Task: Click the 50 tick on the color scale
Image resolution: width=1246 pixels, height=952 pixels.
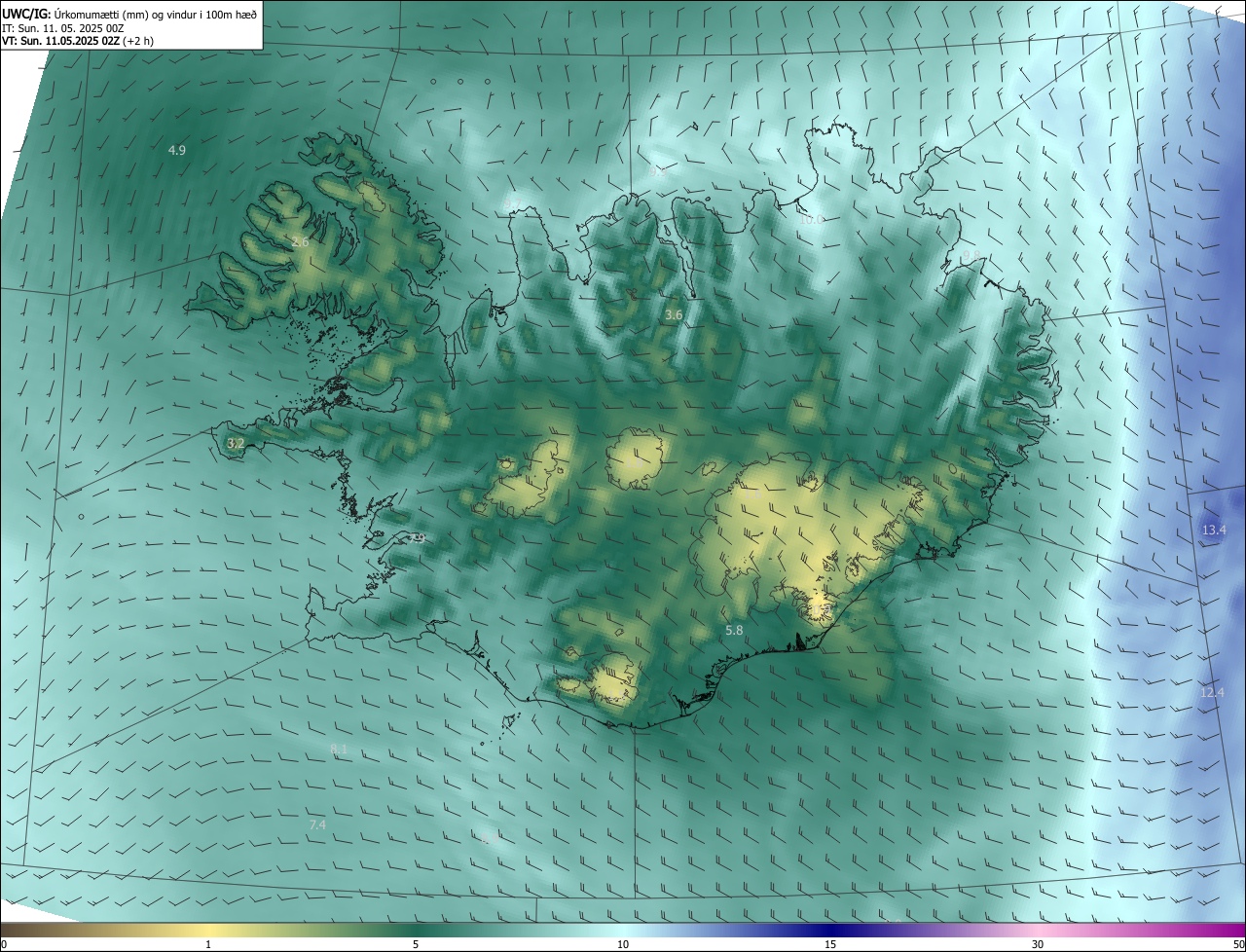Action: click(1238, 944)
